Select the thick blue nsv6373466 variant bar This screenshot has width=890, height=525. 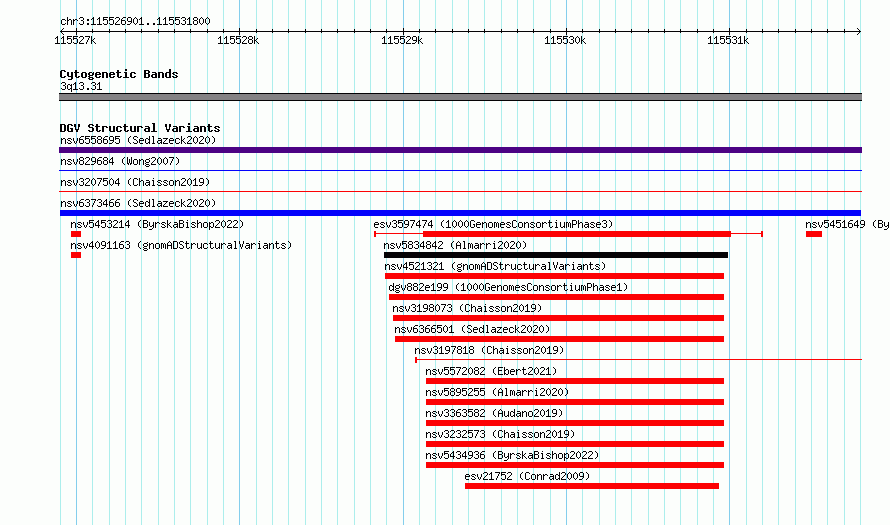[x=460, y=213]
